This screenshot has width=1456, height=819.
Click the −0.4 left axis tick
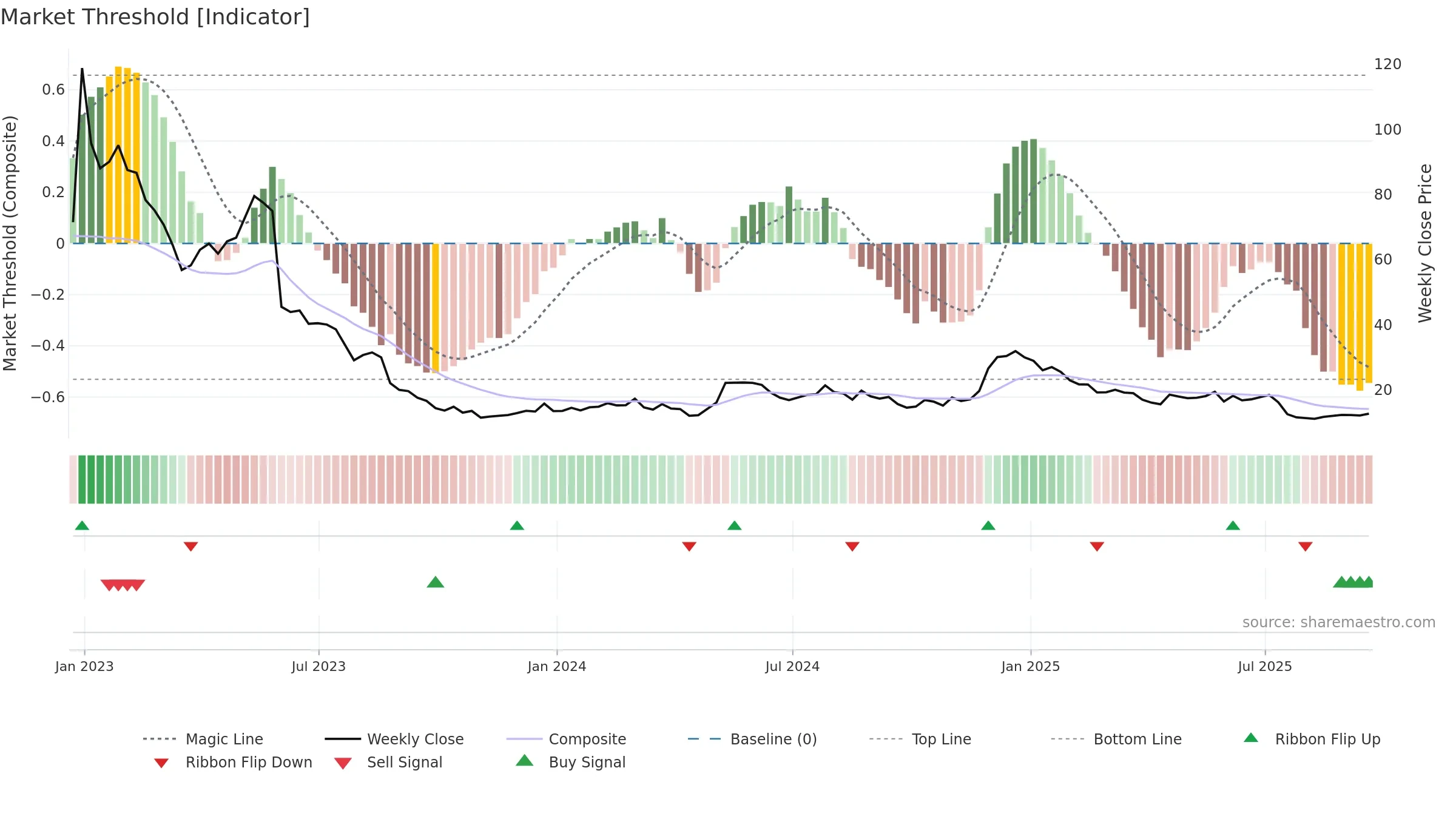click(48, 346)
